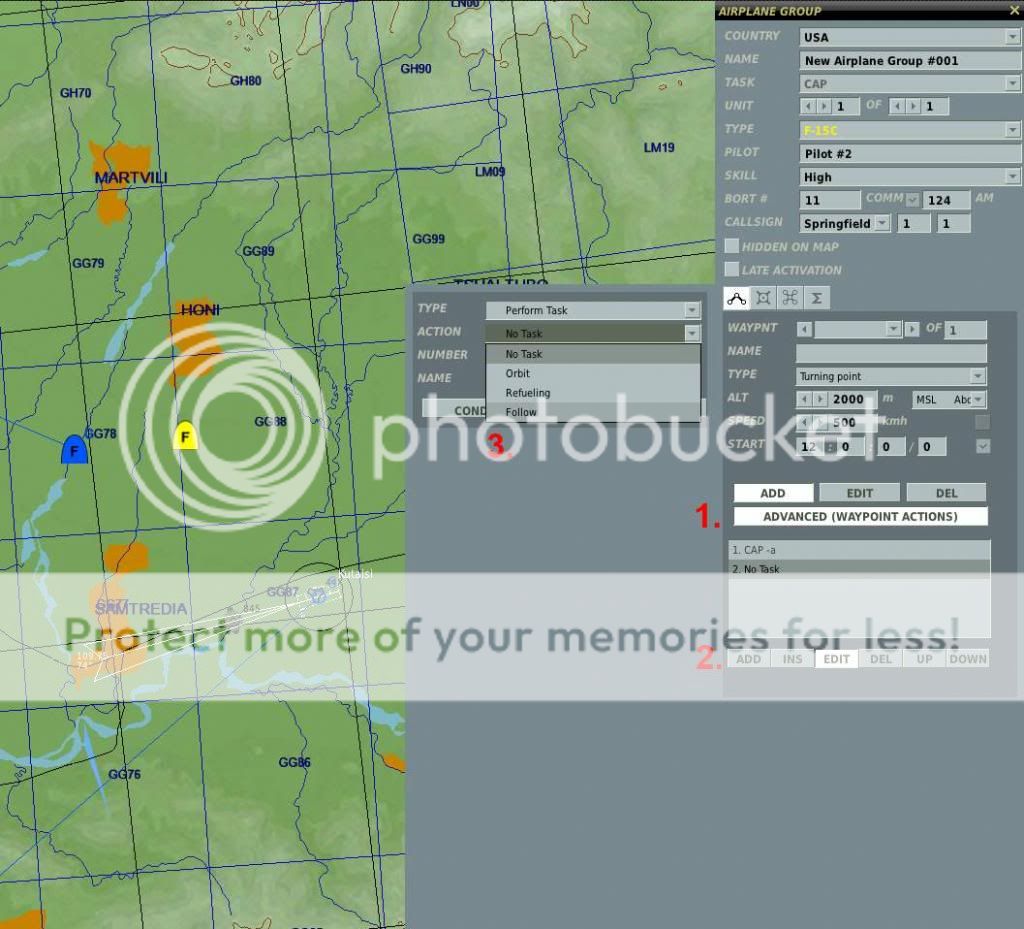The image size is (1024, 929).
Task: Enable the Late Activation checkbox
Action: (x=732, y=269)
